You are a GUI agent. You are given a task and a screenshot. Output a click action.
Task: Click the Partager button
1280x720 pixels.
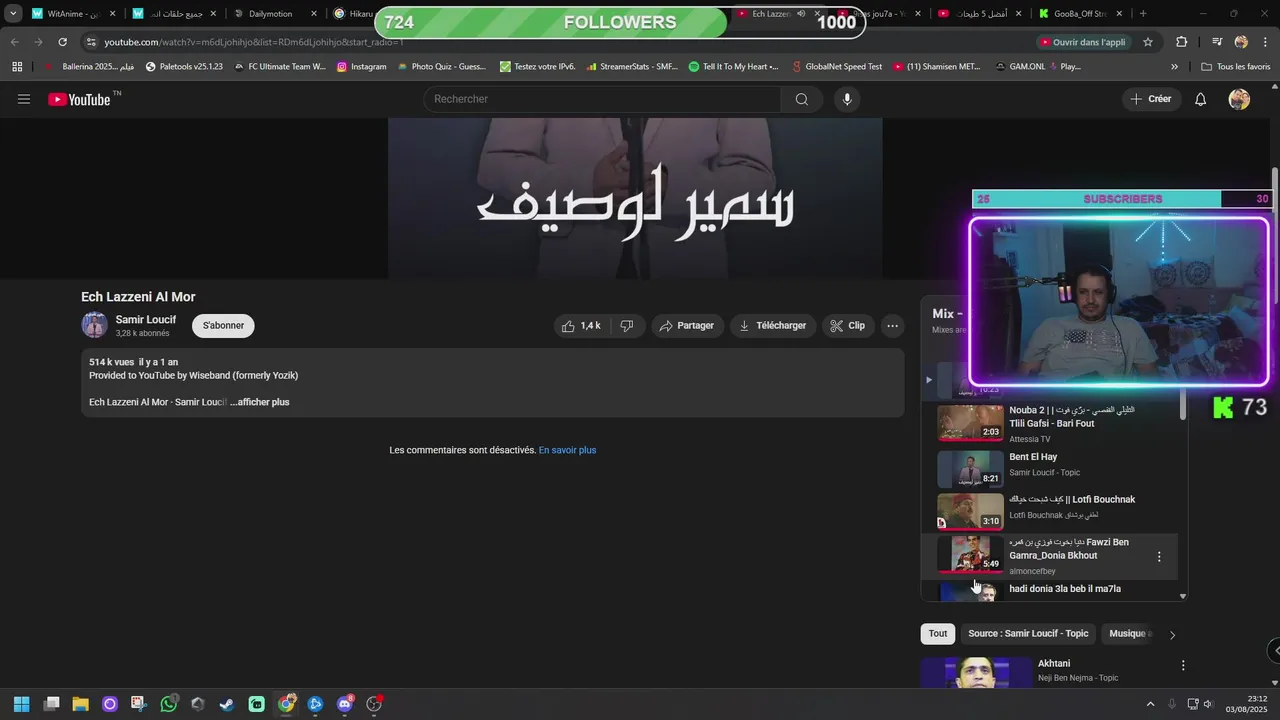pos(688,326)
